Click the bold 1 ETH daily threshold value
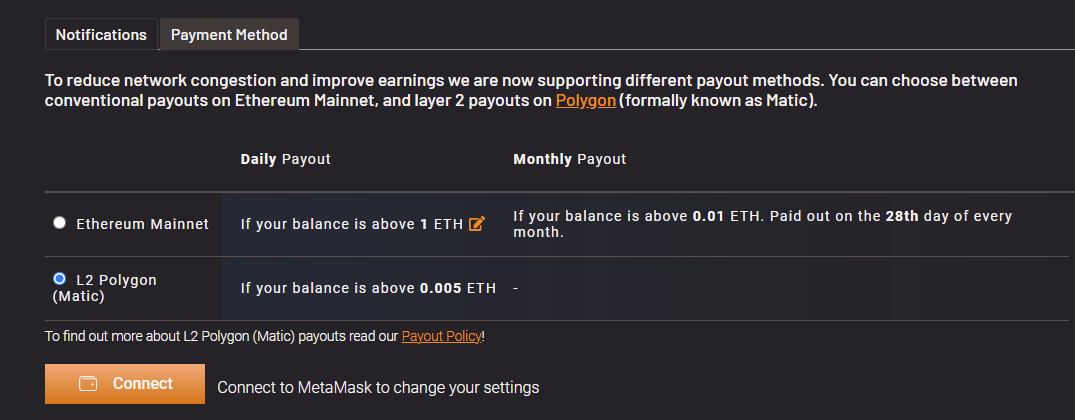Screen dimensions: 1075x420 click(442, 224)
